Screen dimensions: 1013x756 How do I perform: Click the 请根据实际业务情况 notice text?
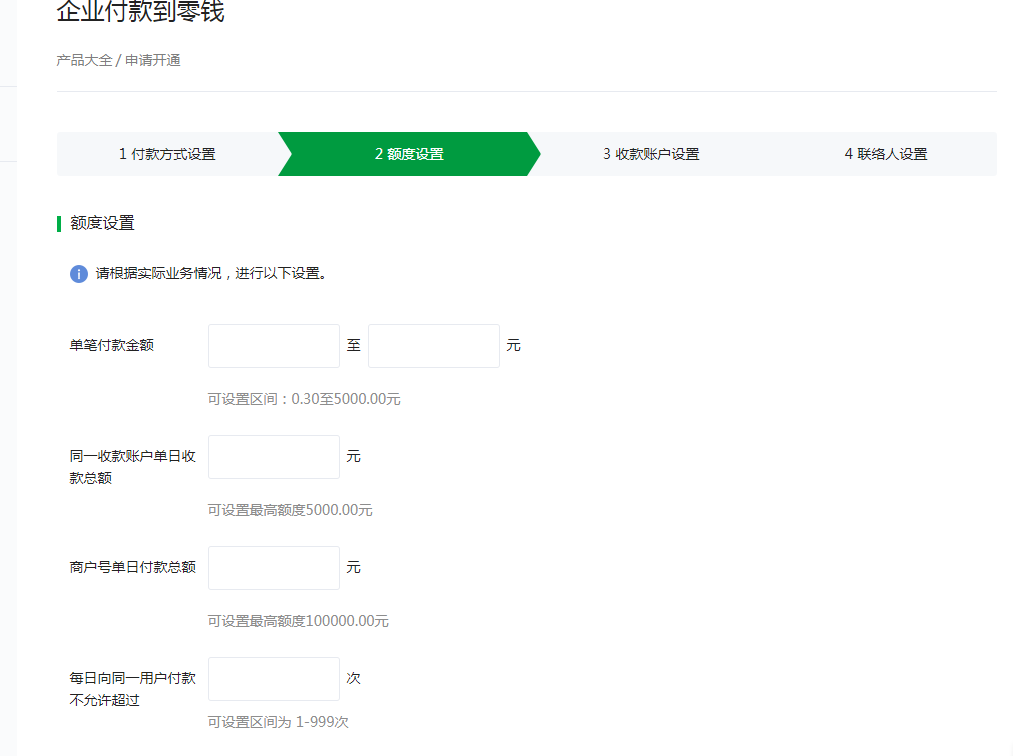(211, 274)
